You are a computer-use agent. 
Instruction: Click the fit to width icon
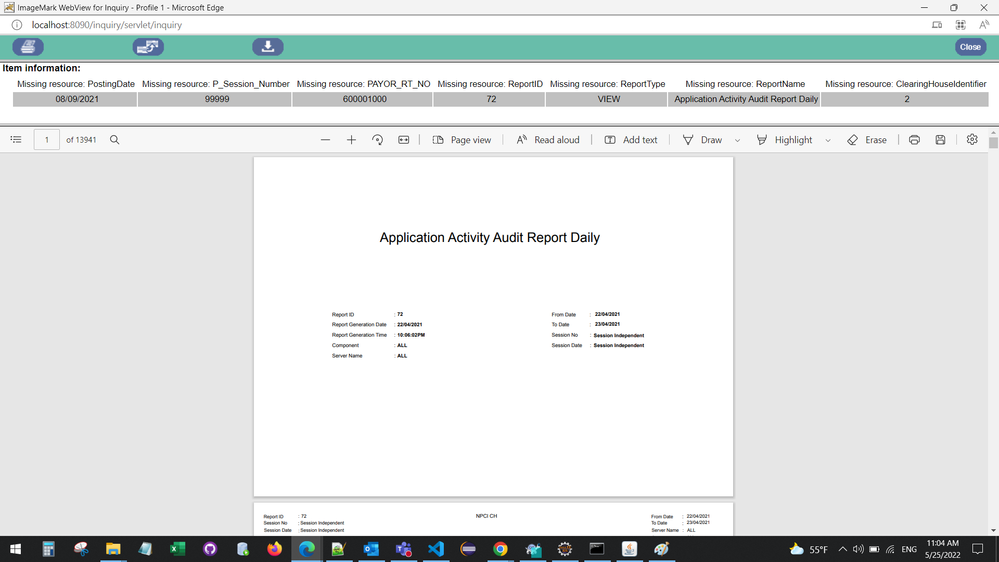[x=403, y=140]
